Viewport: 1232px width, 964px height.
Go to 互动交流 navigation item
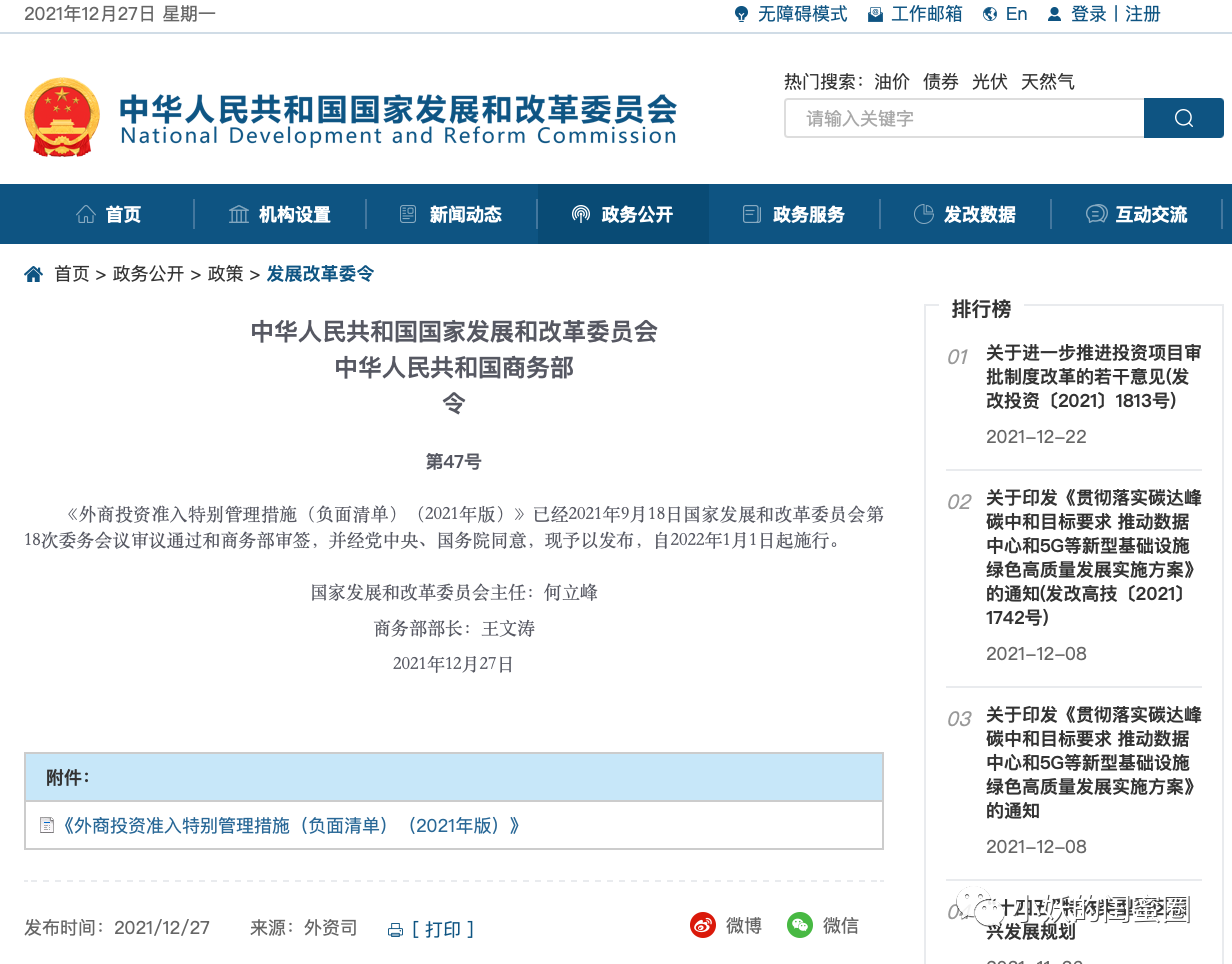click(1137, 214)
